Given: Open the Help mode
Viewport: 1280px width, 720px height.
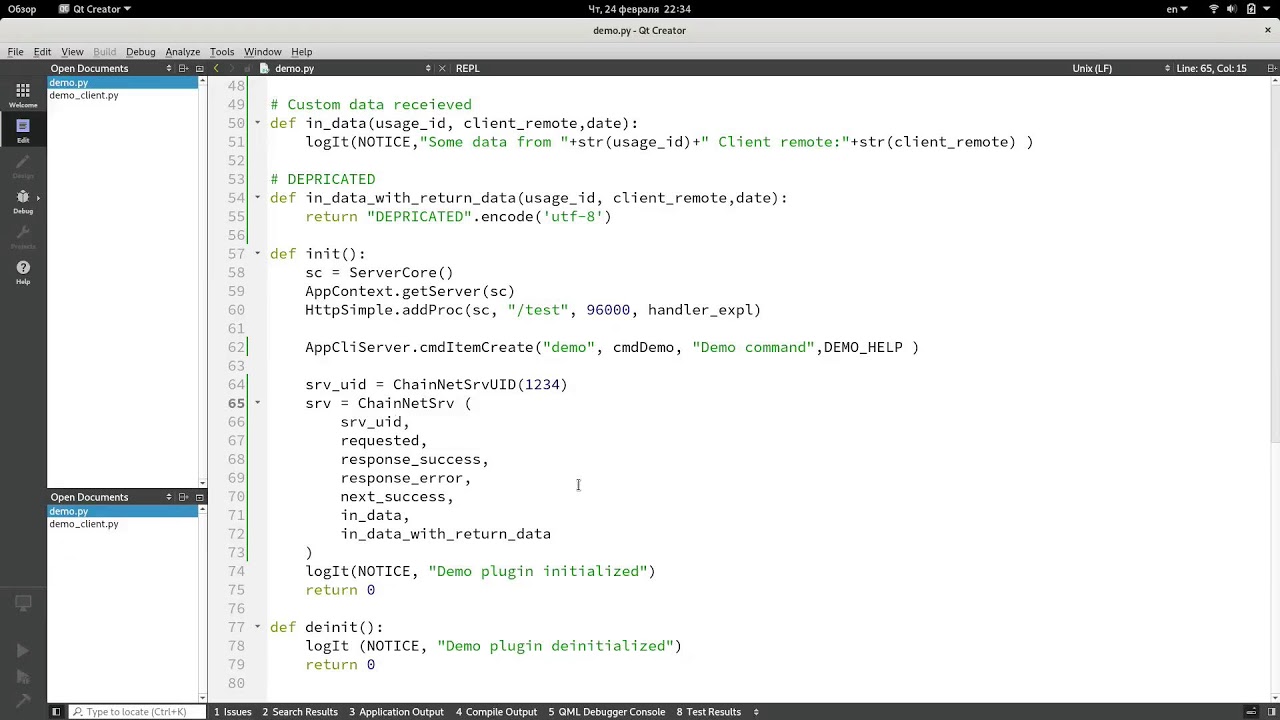Looking at the screenshot, I should pyautogui.click(x=23, y=272).
